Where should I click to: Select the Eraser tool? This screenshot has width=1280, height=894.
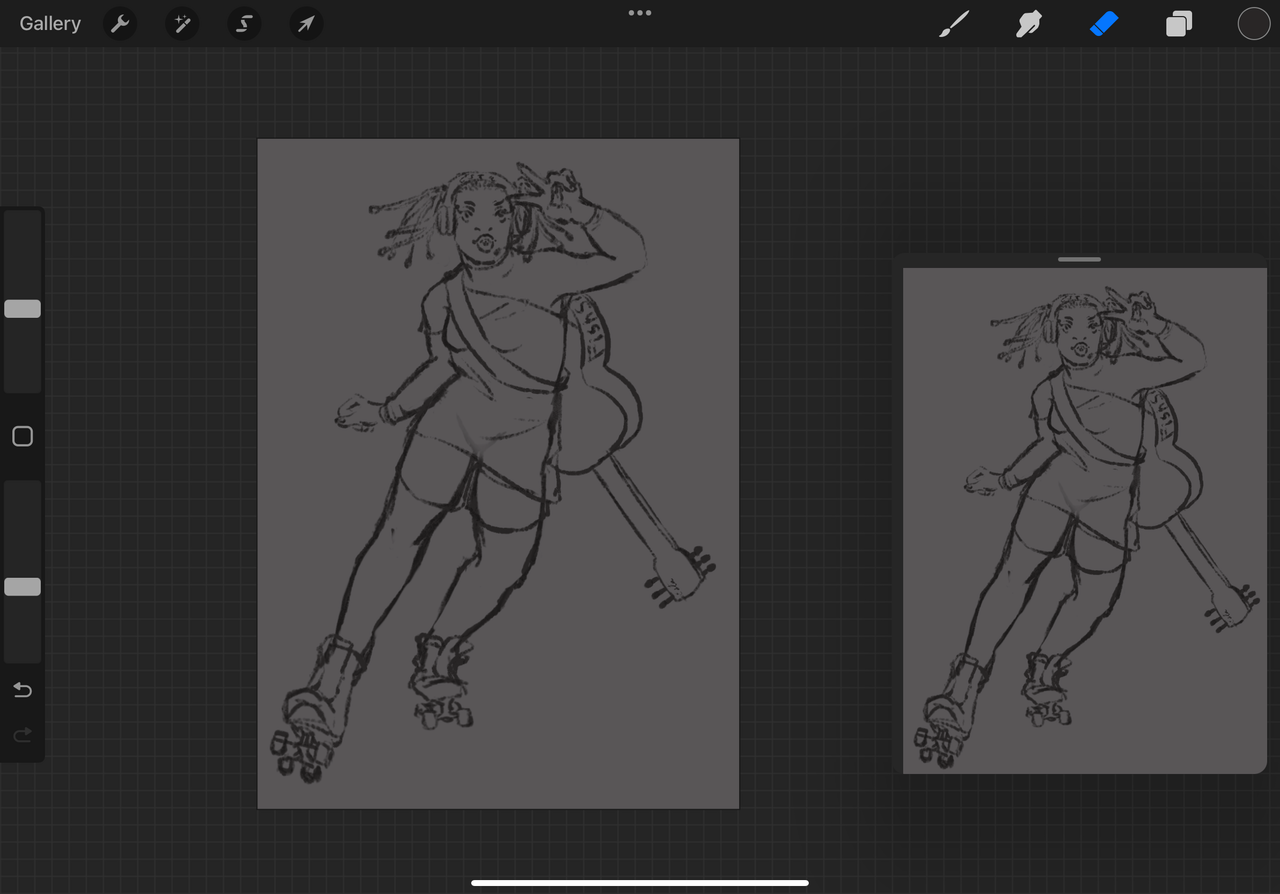(x=1103, y=24)
